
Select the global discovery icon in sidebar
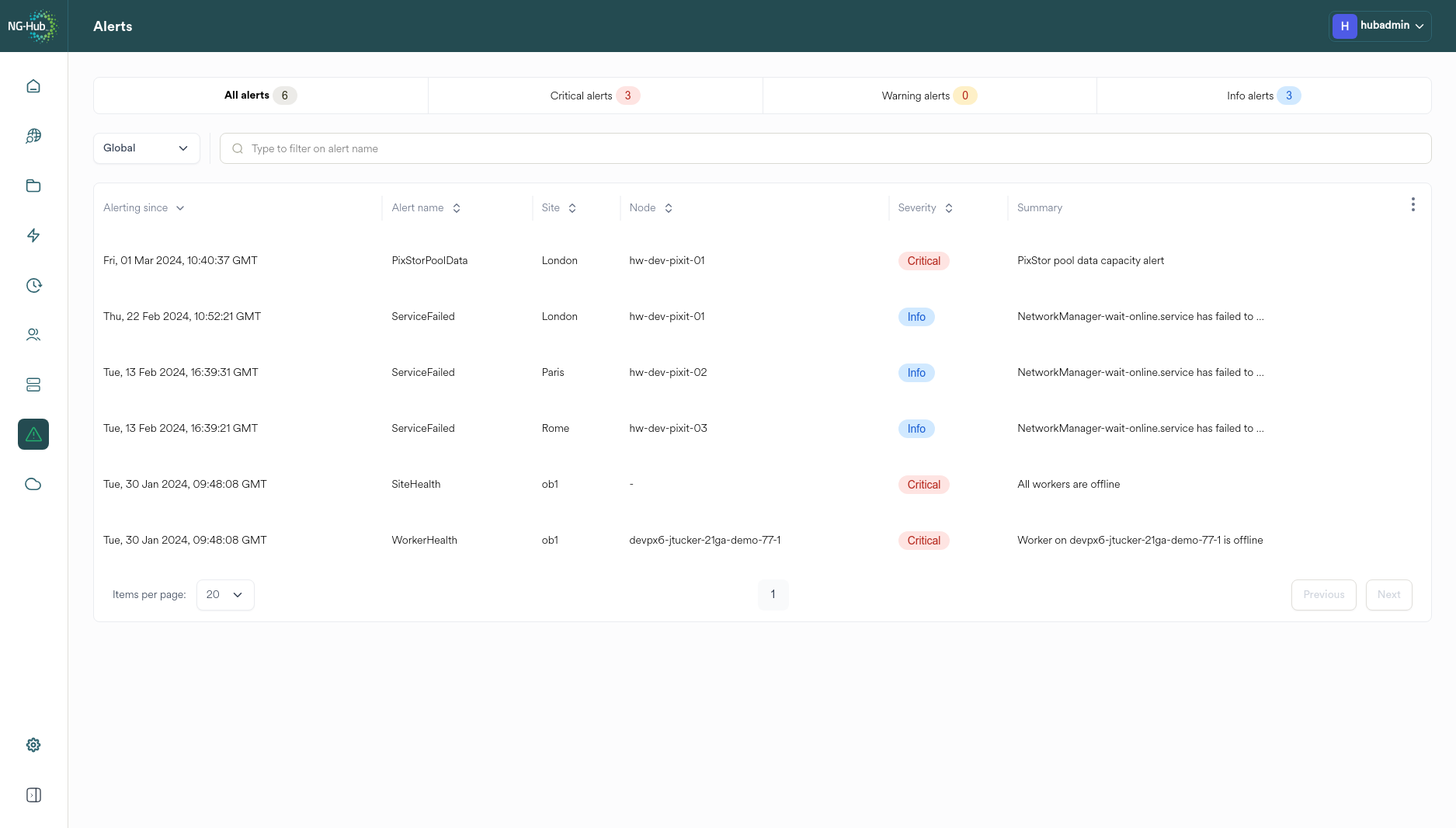(33, 136)
